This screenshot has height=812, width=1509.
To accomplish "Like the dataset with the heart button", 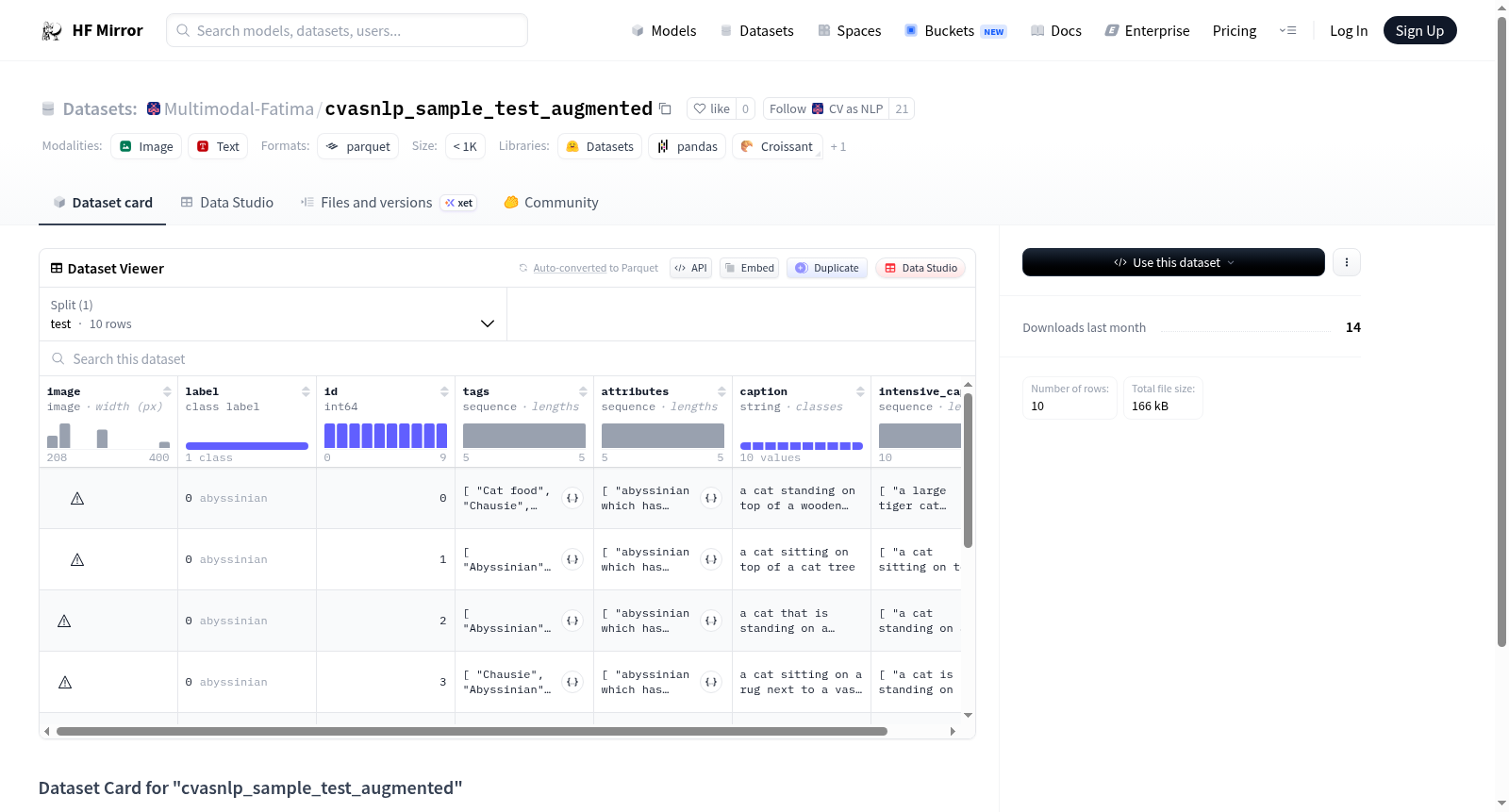I will pos(712,108).
